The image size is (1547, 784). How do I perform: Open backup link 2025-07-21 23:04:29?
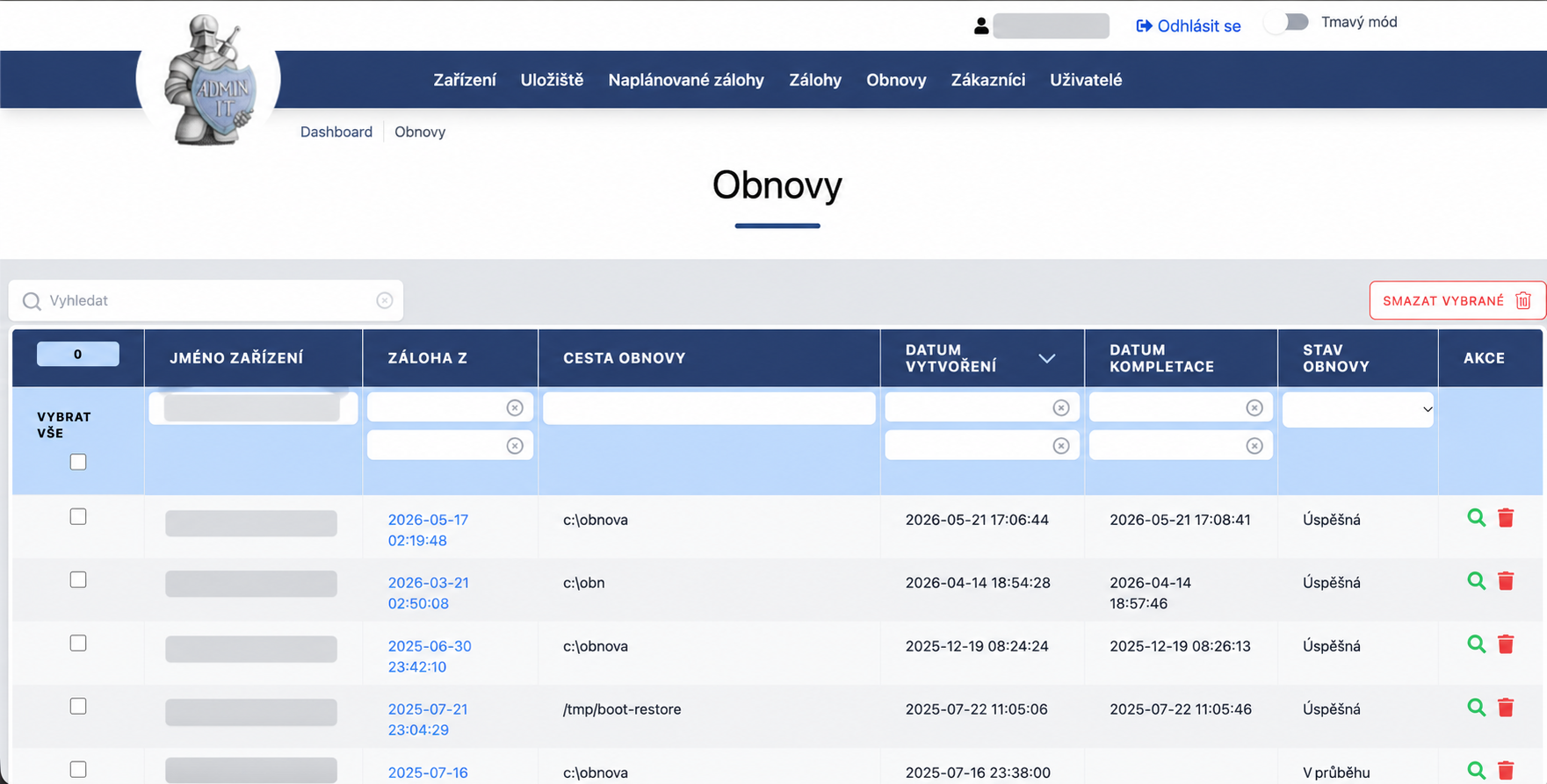tap(428, 720)
